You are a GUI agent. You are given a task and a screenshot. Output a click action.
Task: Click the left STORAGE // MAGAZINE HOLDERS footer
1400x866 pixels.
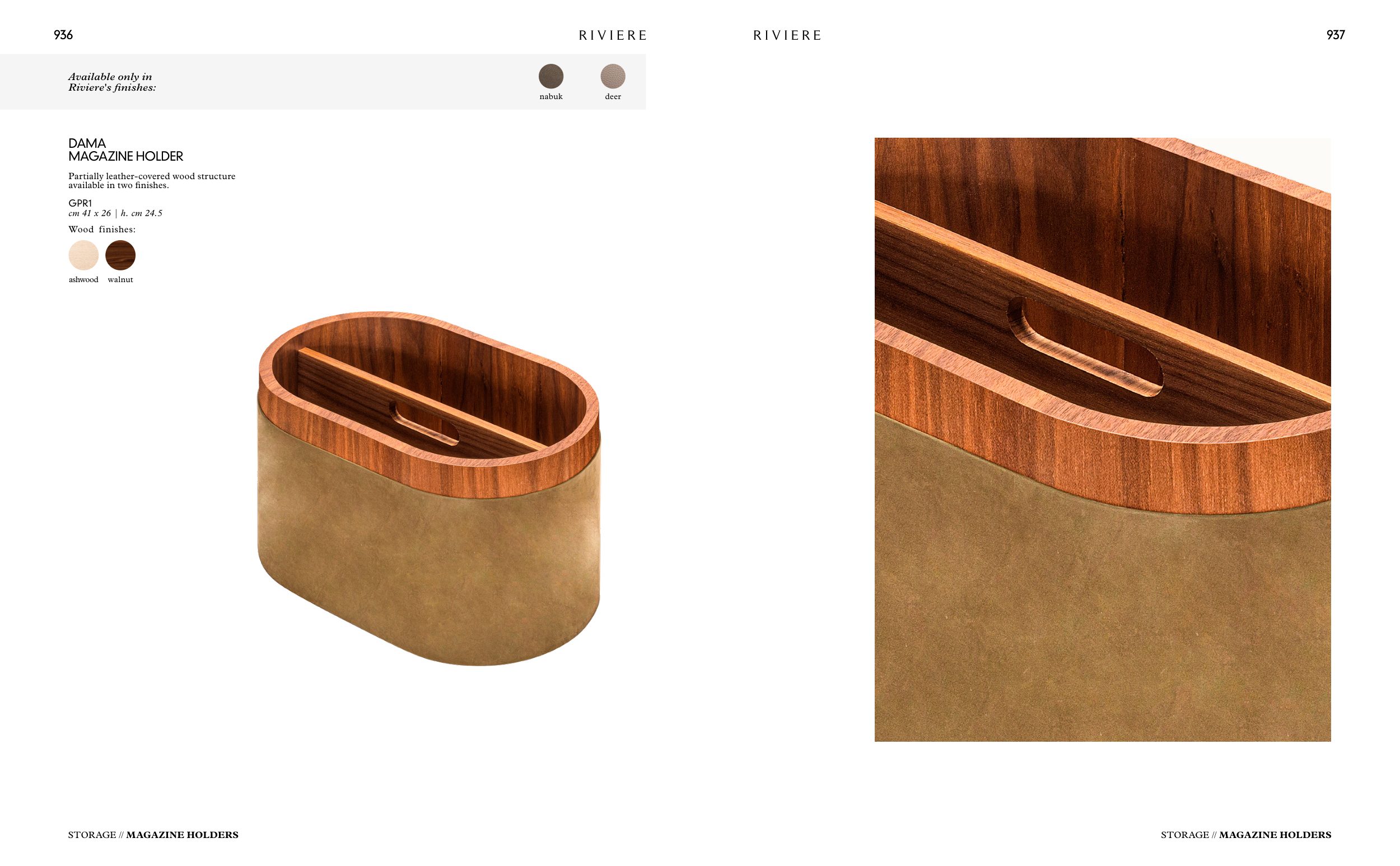[153, 835]
